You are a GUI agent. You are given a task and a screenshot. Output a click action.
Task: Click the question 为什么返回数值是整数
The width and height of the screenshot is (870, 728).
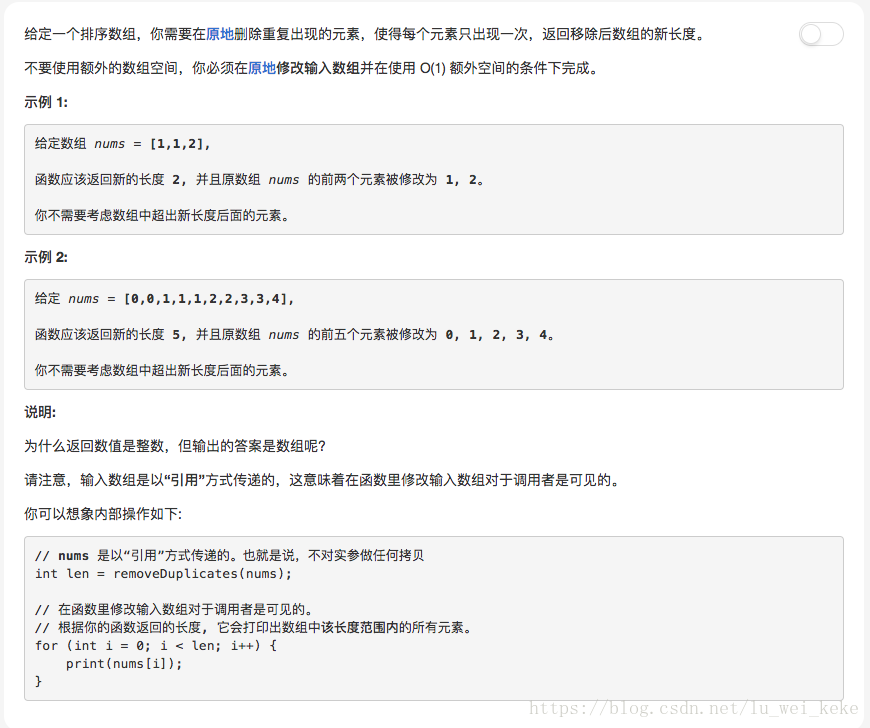click(x=175, y=446)
